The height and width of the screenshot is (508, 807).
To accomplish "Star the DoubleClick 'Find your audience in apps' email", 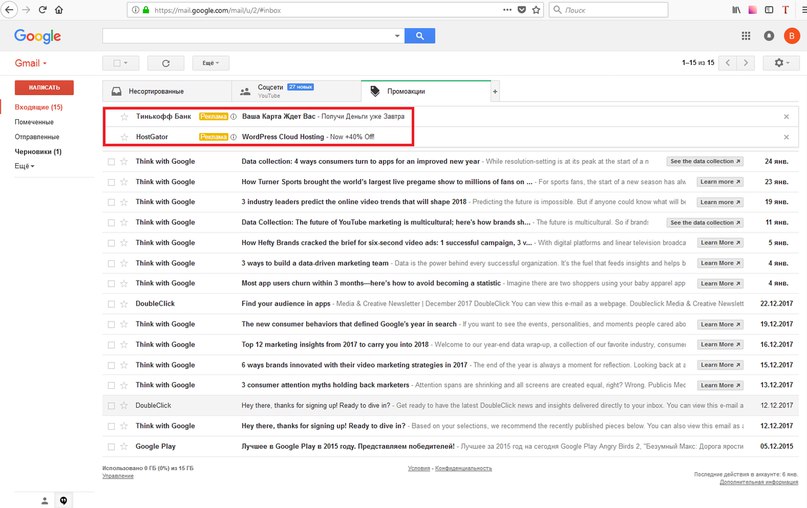I will pos(124,304).
